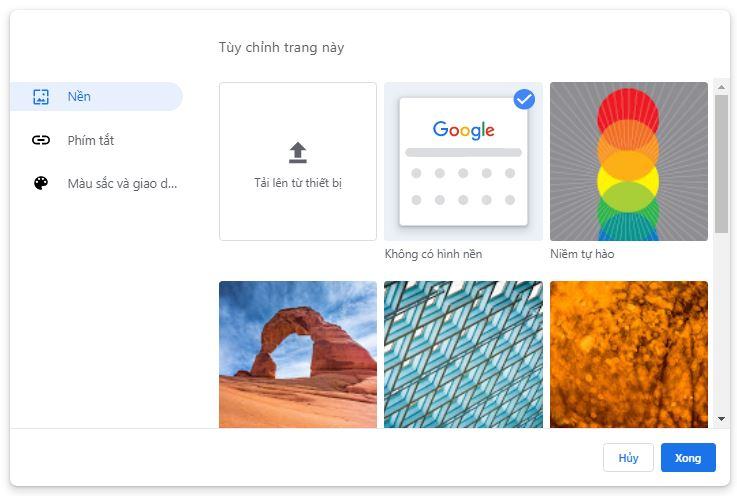The width and height of the screenshot is (737, 496).
Task: Click the Google logo in default preview
Action: 464,130
